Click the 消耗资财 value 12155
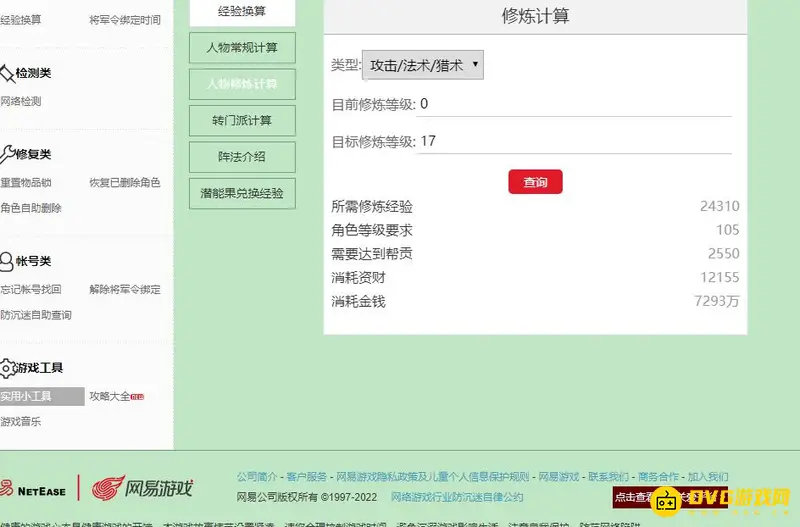Viewport: 800px width, 527px height. coord(719,278)
